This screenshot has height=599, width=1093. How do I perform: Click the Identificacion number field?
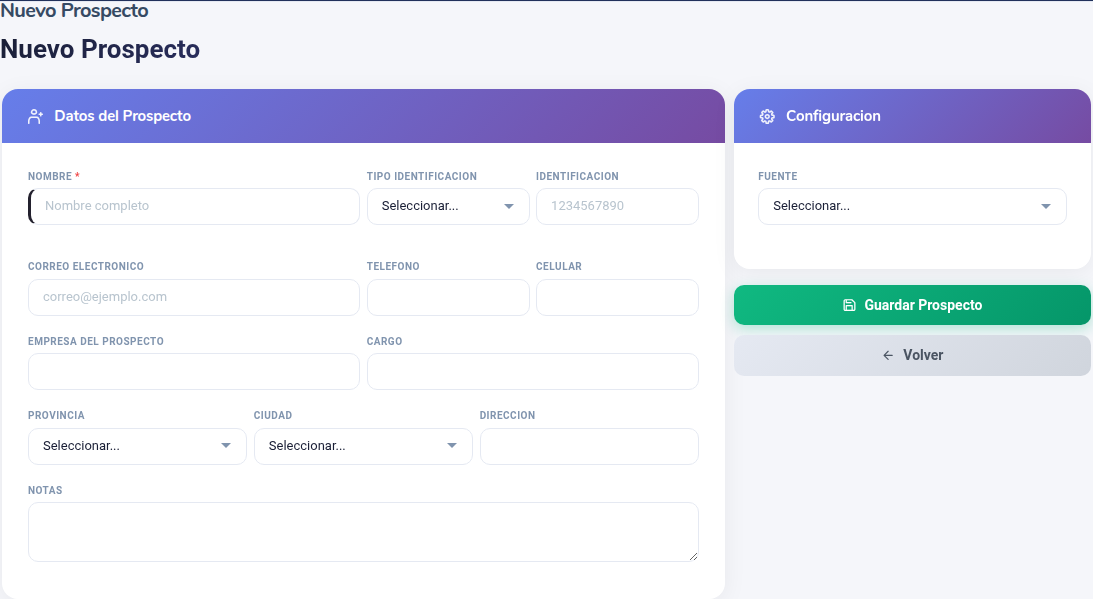point(617,206)
